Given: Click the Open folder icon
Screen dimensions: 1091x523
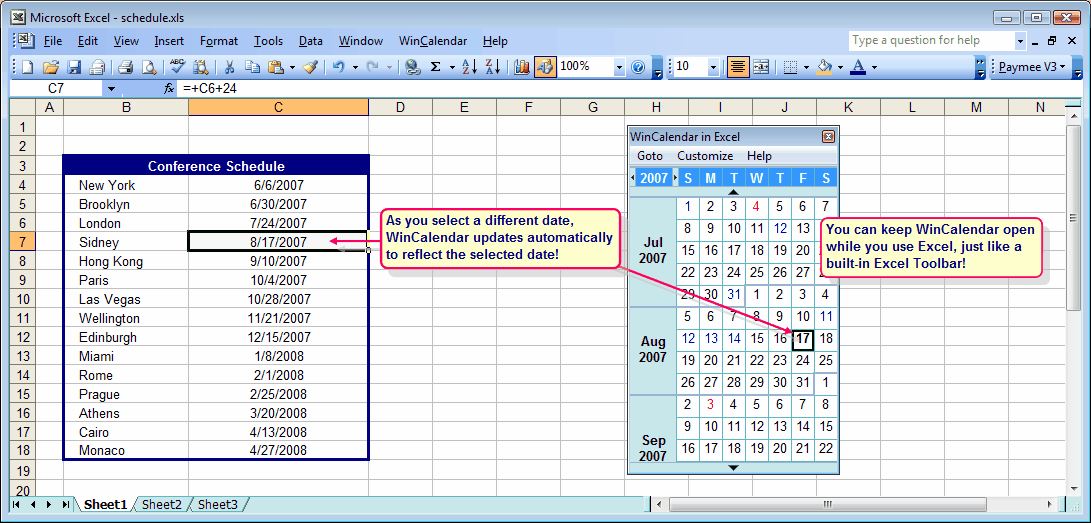Looking at the screenshot, I should point(51,67).
